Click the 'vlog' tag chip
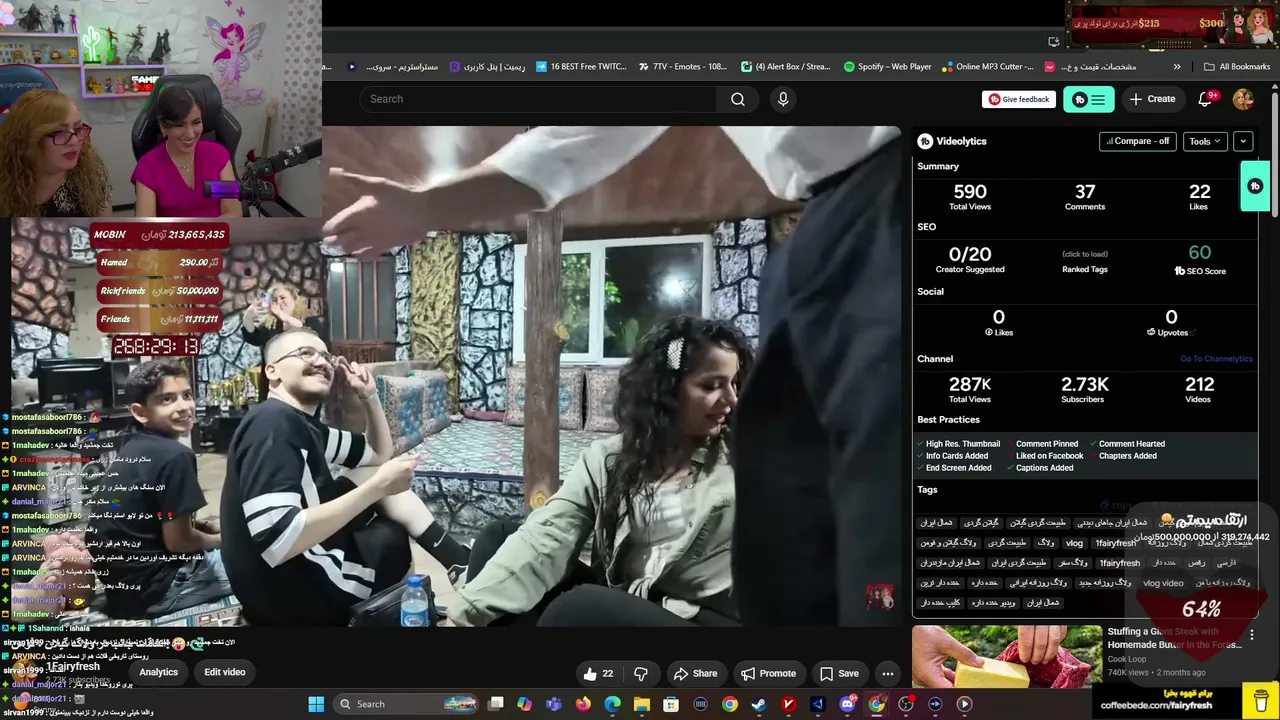 pyautogui.click(x=1074, y=543)
